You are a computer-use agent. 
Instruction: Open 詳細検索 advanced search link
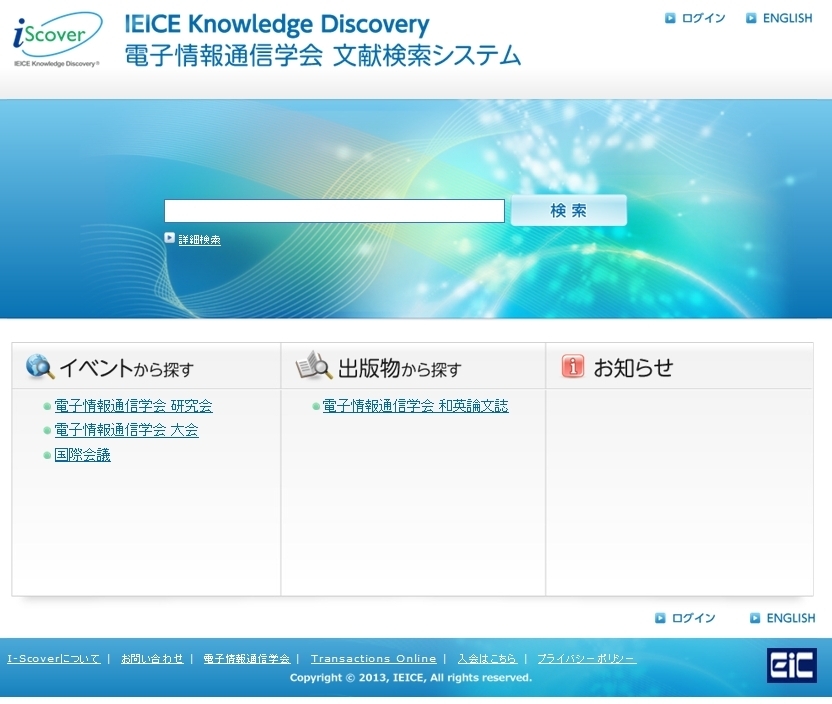(x=200, y=240)
